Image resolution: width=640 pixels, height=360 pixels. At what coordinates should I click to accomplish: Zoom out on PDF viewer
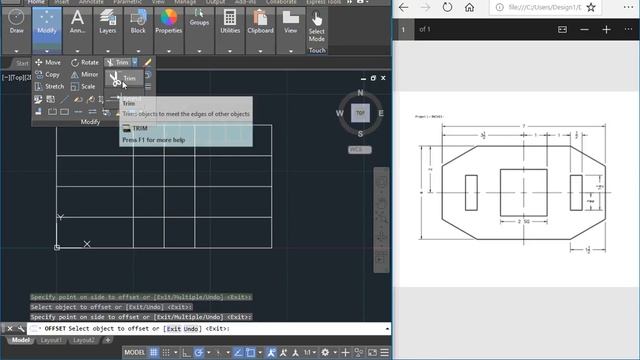(x=584, y=29)
